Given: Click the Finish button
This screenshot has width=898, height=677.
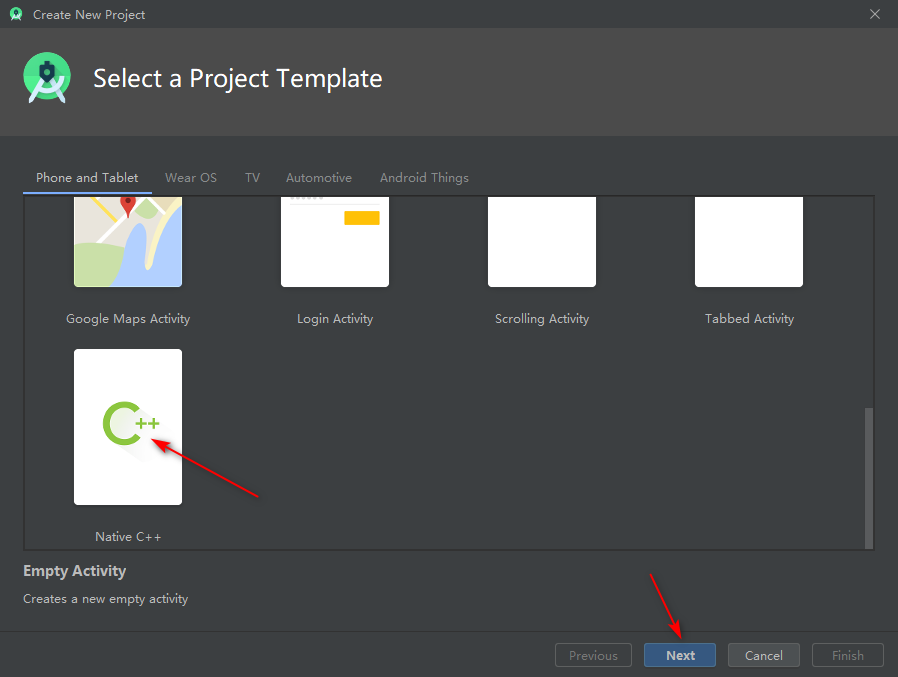Looking at the screenshot, I should 848,655.
